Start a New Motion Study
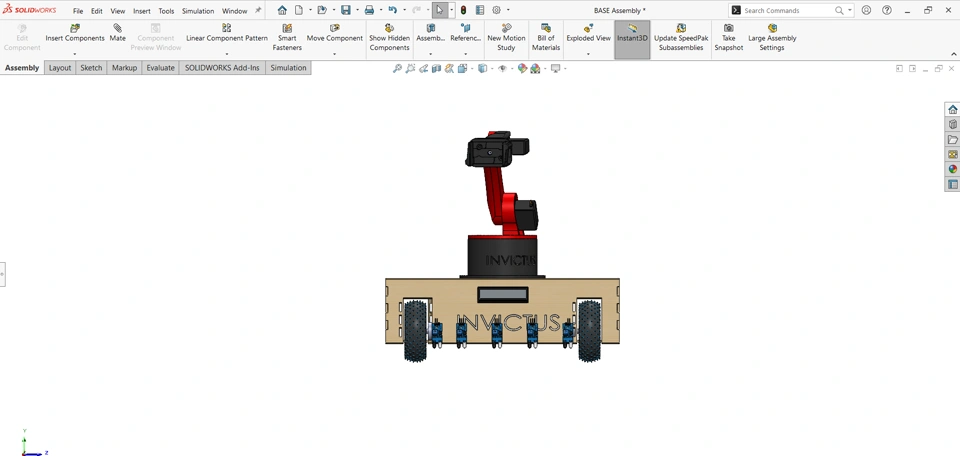Screen dimensions: 960x456 tap(506, 37)
